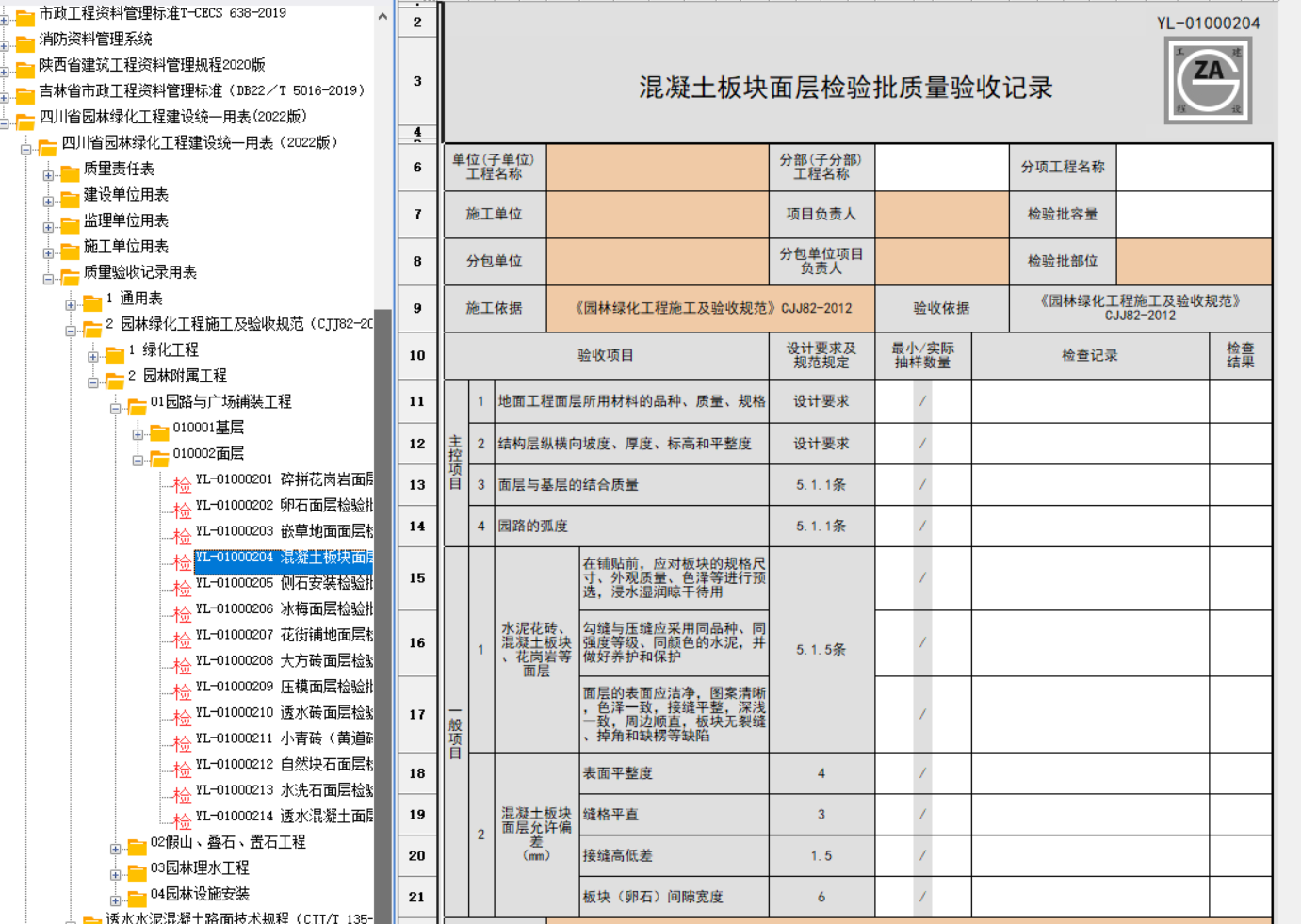Select YL-01000203 嵌草地面面层 tree item

coord(284,531)
